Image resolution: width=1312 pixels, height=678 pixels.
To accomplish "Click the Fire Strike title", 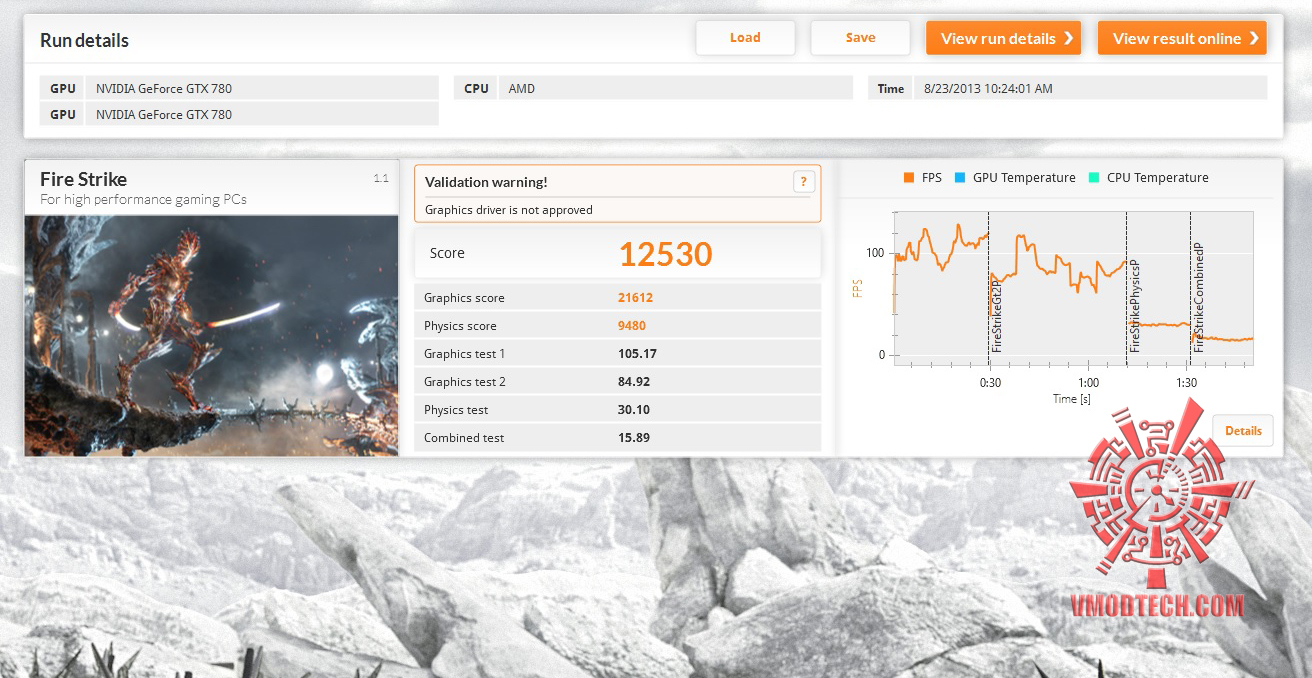I will [x=83, y=179].
